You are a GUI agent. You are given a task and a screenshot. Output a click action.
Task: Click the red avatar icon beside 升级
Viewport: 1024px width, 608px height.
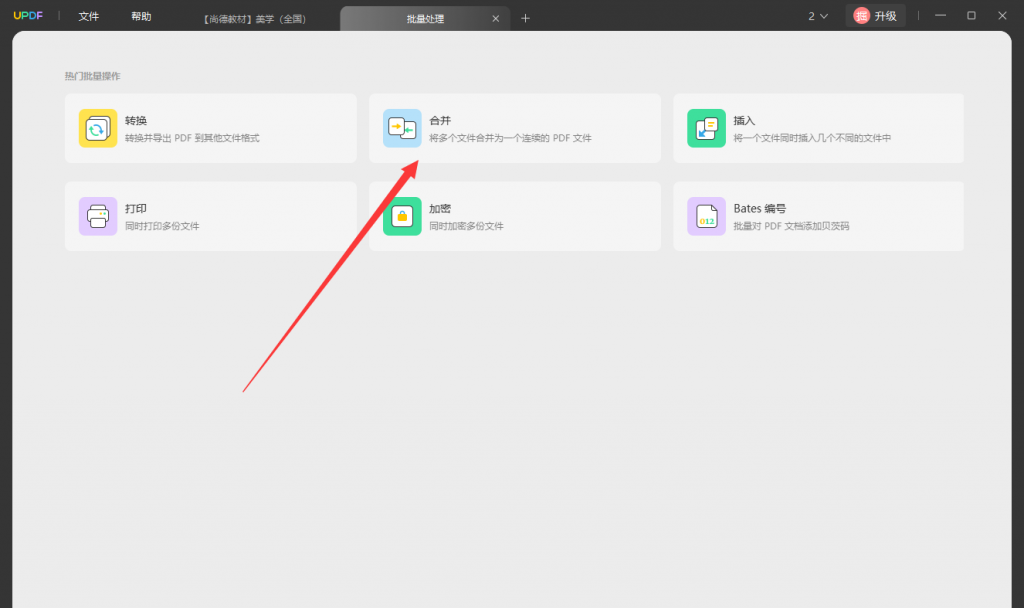coord(861,16)
